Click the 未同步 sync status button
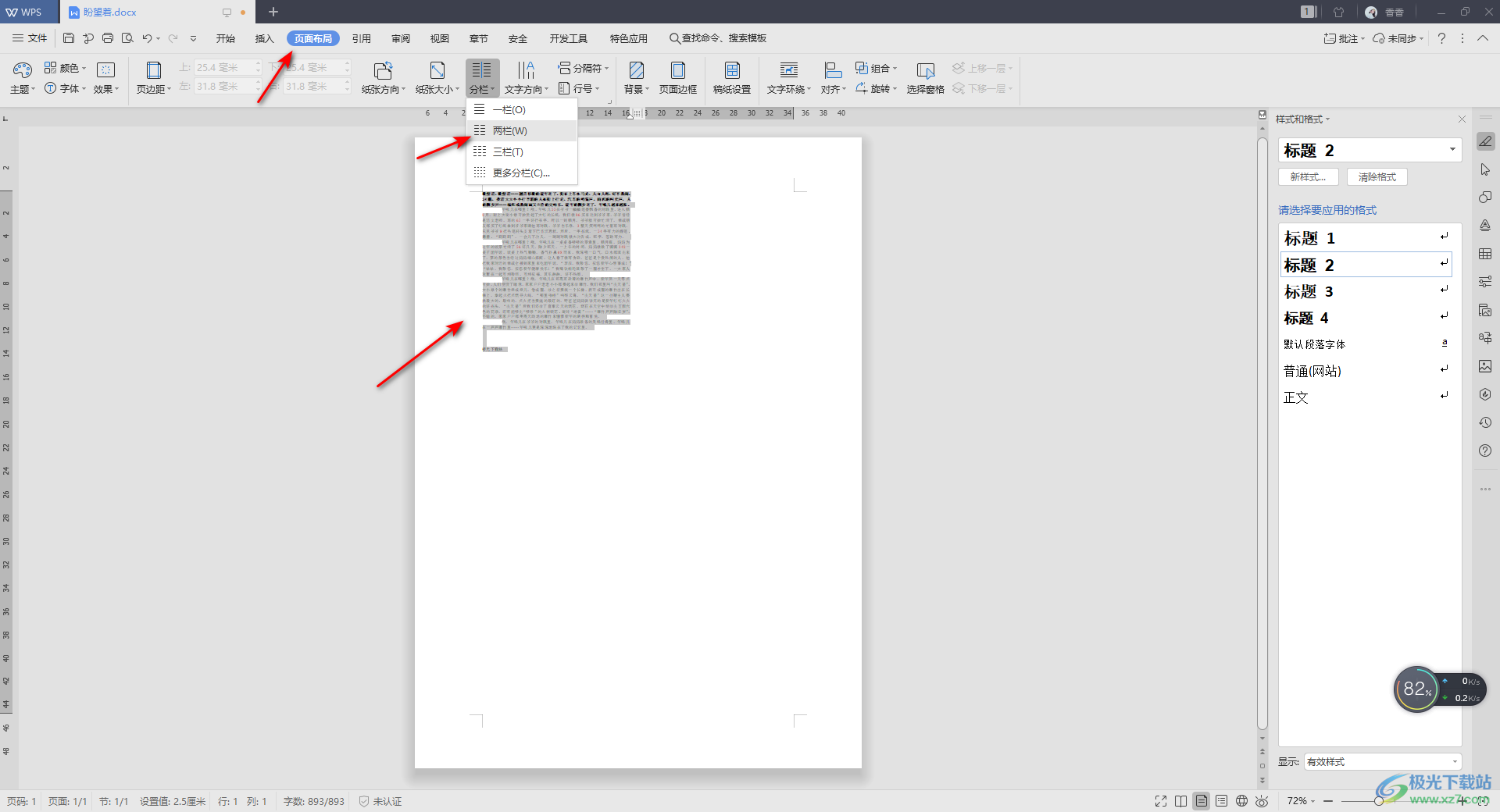Viewport: 1500px width, 812px height. pos(1398,38)
